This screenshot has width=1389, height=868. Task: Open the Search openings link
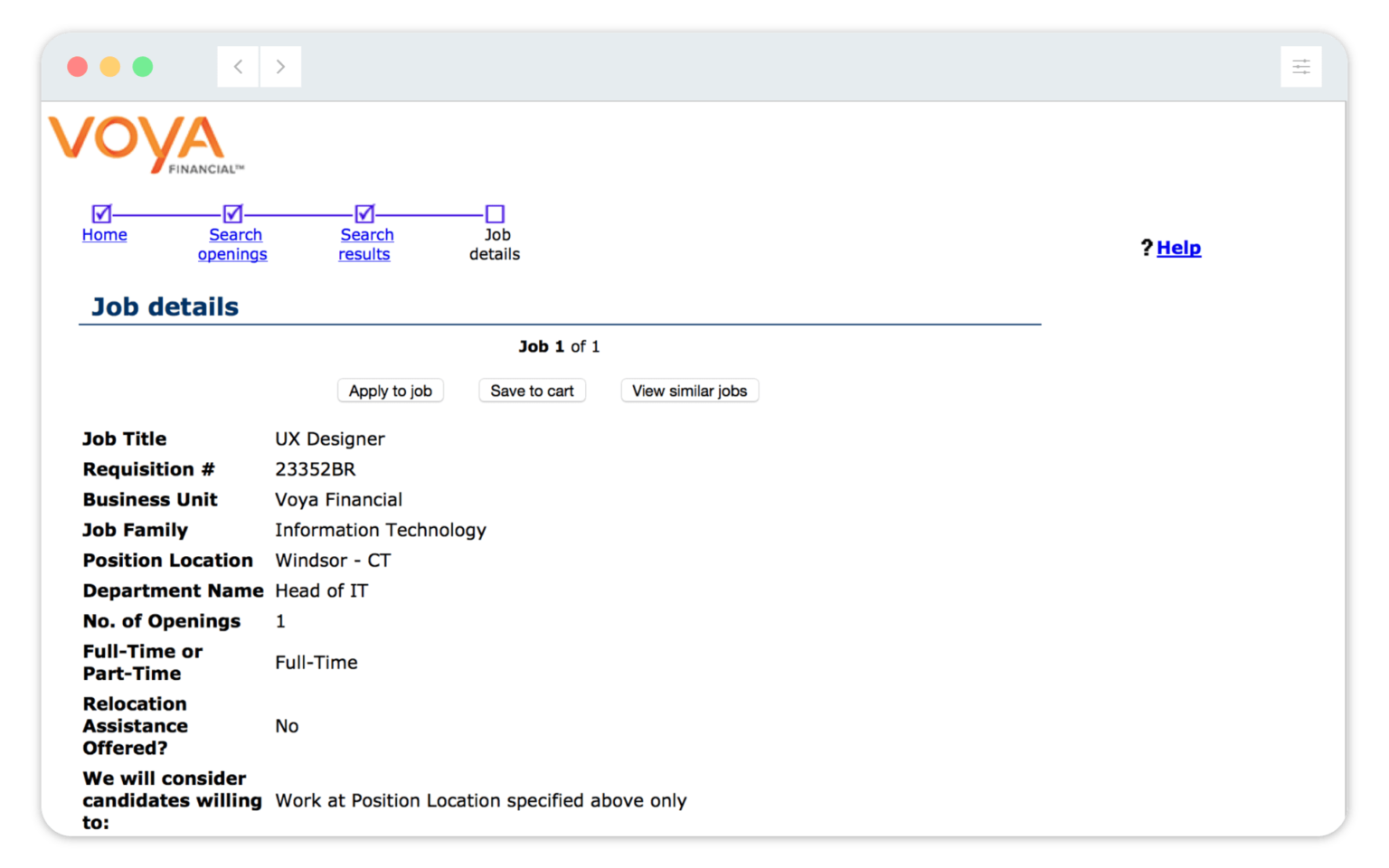pos(232,244)
